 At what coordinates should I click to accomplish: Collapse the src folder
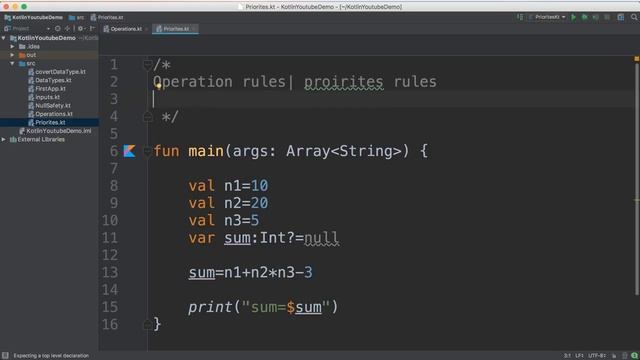12,63
